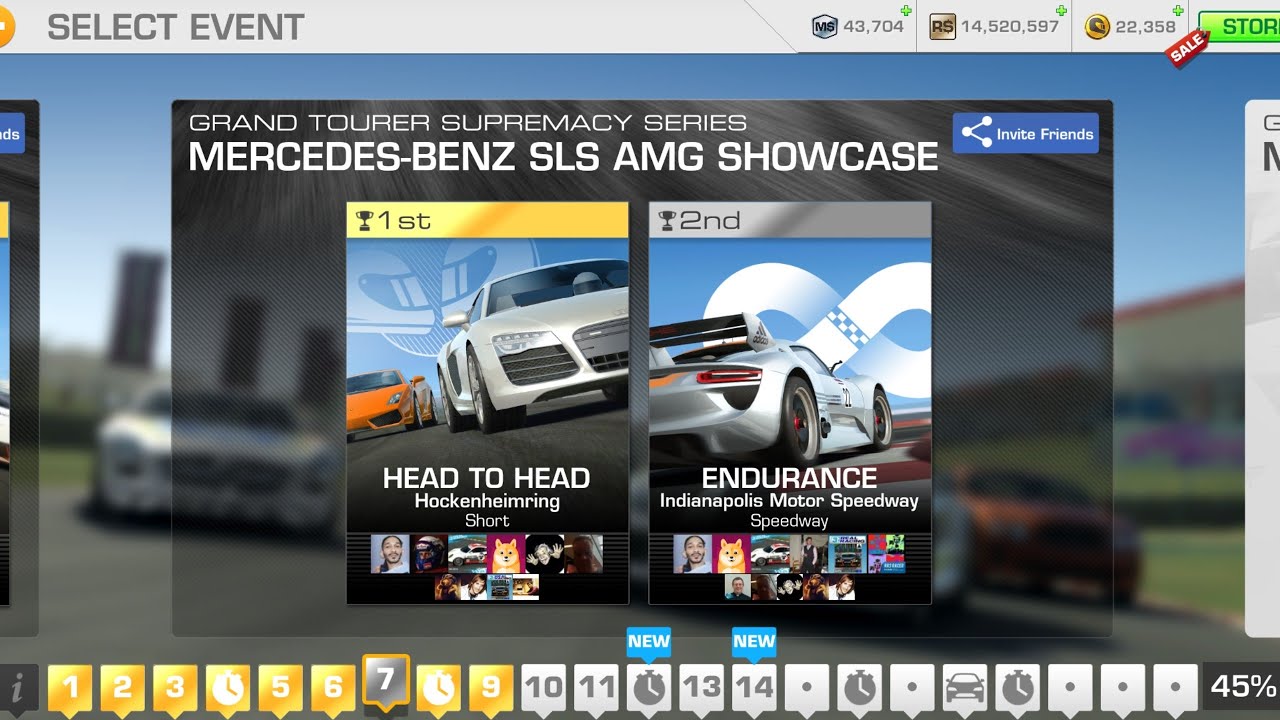
Task: Tap helmet avatar in Head to Head card
Action: pos(428,554)
